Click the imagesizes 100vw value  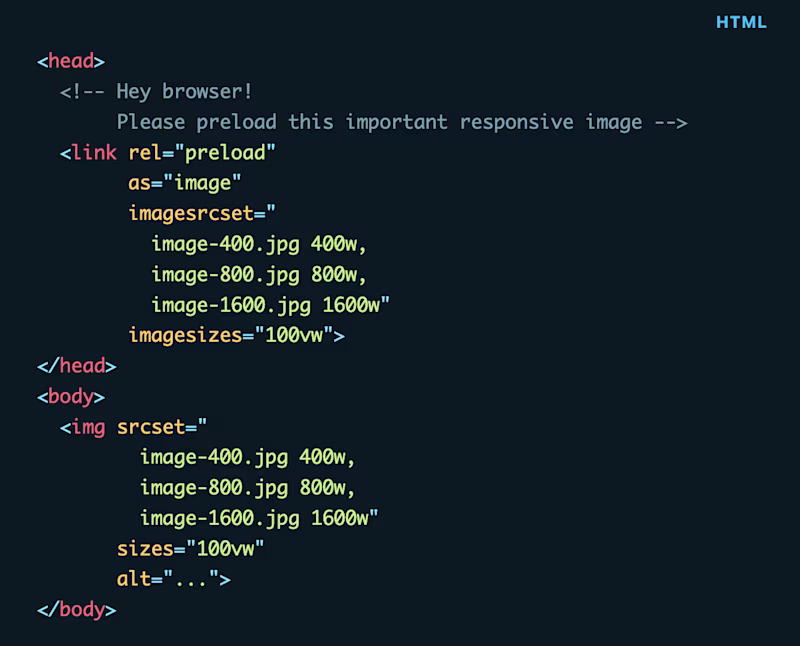(x=297, y=335)
